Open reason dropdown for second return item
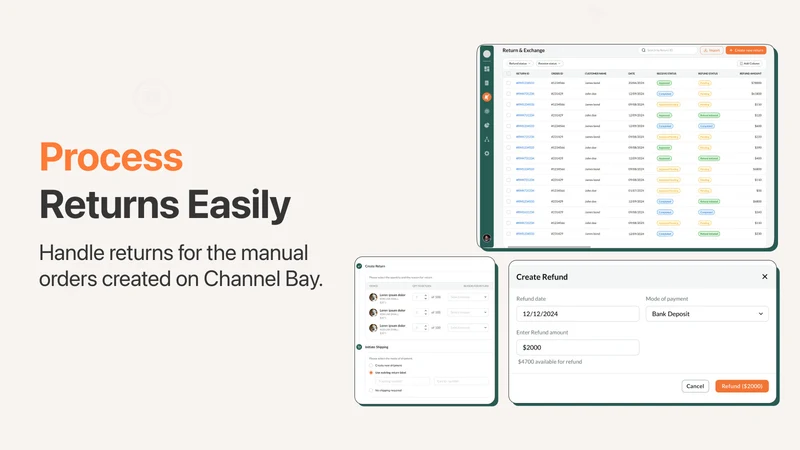Image resolution: width=800 pixels, height=450 pixels. pos(468,312)
